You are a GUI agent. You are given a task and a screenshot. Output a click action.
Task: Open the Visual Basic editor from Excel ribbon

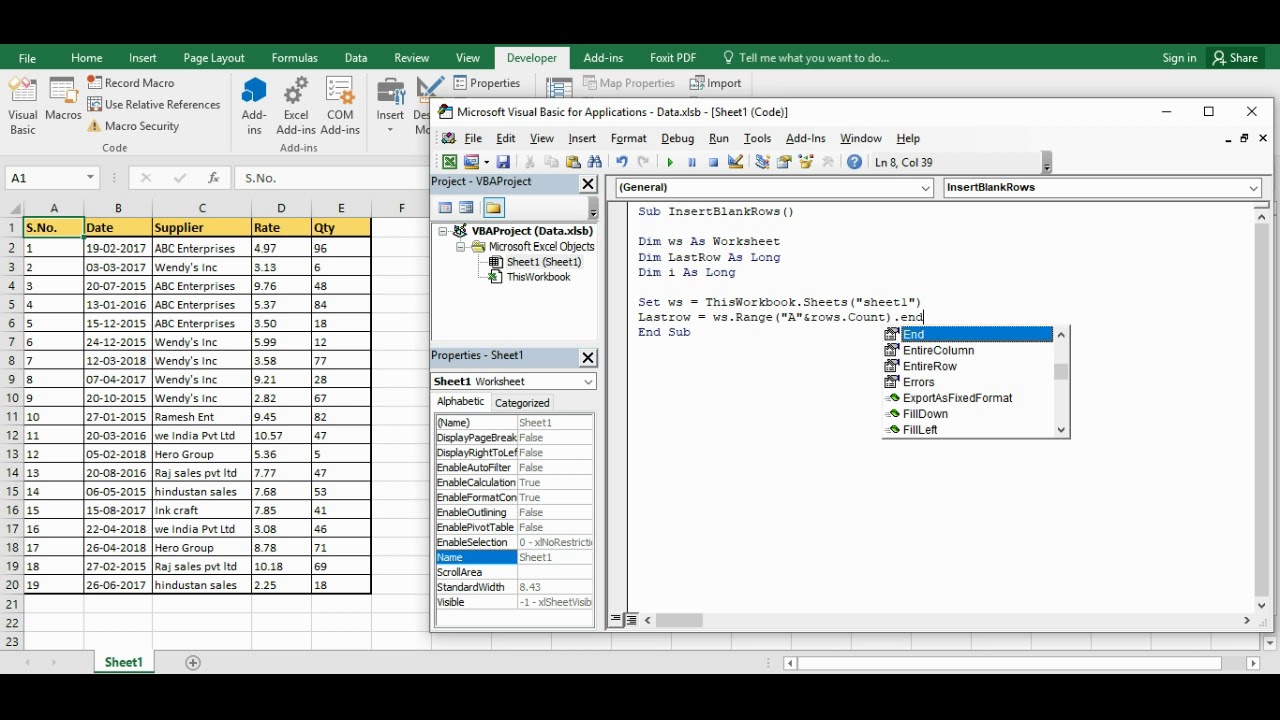23,106
